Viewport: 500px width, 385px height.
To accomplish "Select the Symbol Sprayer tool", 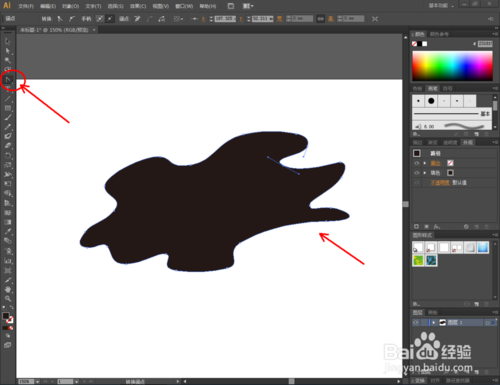I will [8, 251].
